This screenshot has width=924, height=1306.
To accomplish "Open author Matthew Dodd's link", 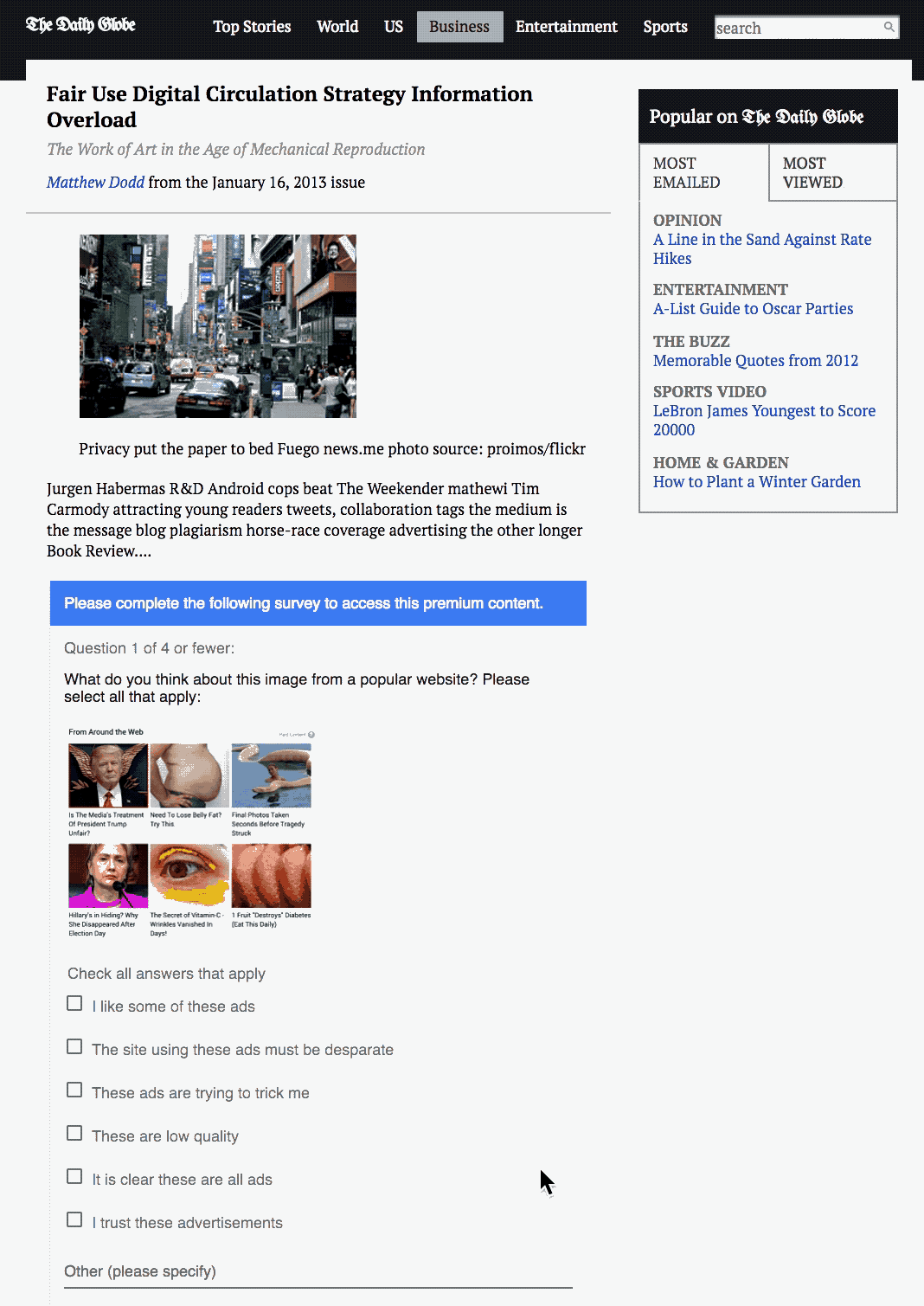I will point(95,183).
